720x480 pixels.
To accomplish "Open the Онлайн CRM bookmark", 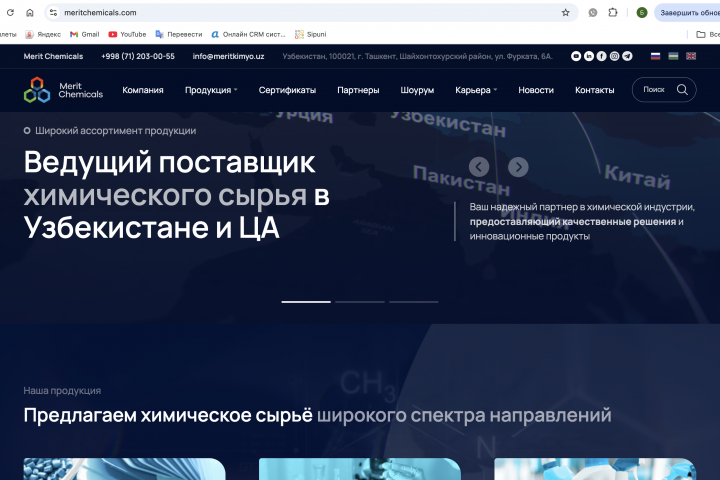I will (x=248, y=34).
